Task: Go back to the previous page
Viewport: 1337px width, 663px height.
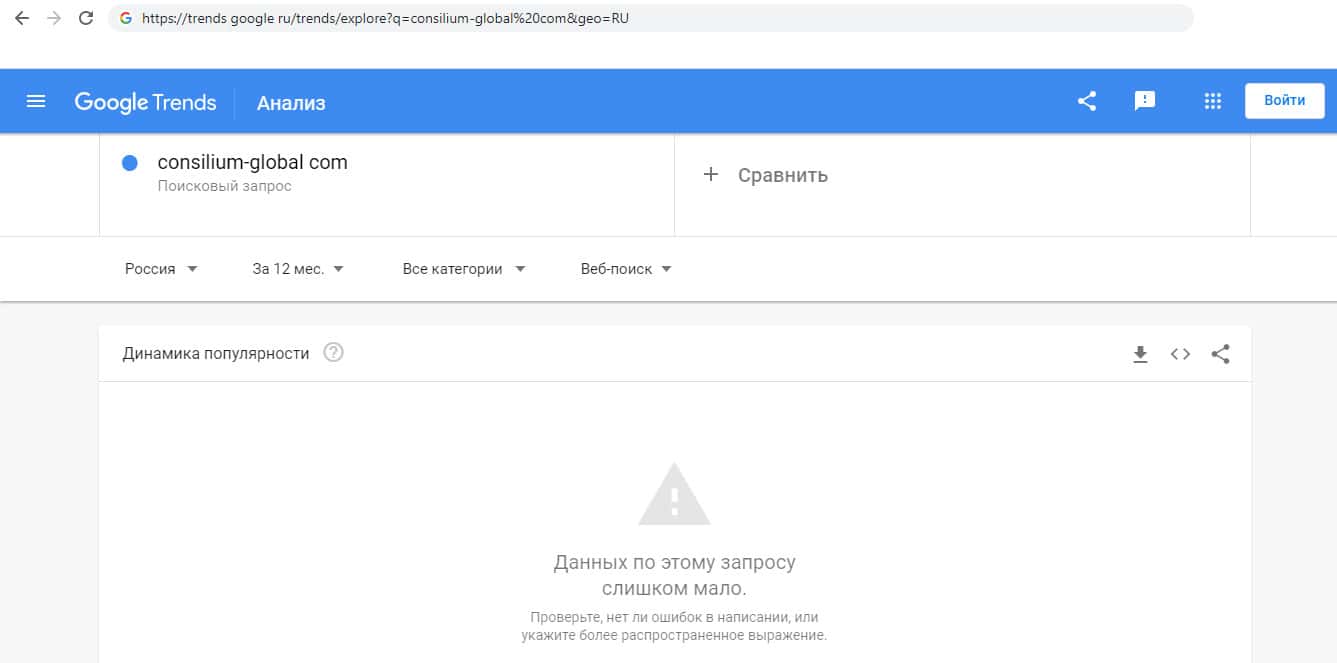Action: [x=22, y=18]
